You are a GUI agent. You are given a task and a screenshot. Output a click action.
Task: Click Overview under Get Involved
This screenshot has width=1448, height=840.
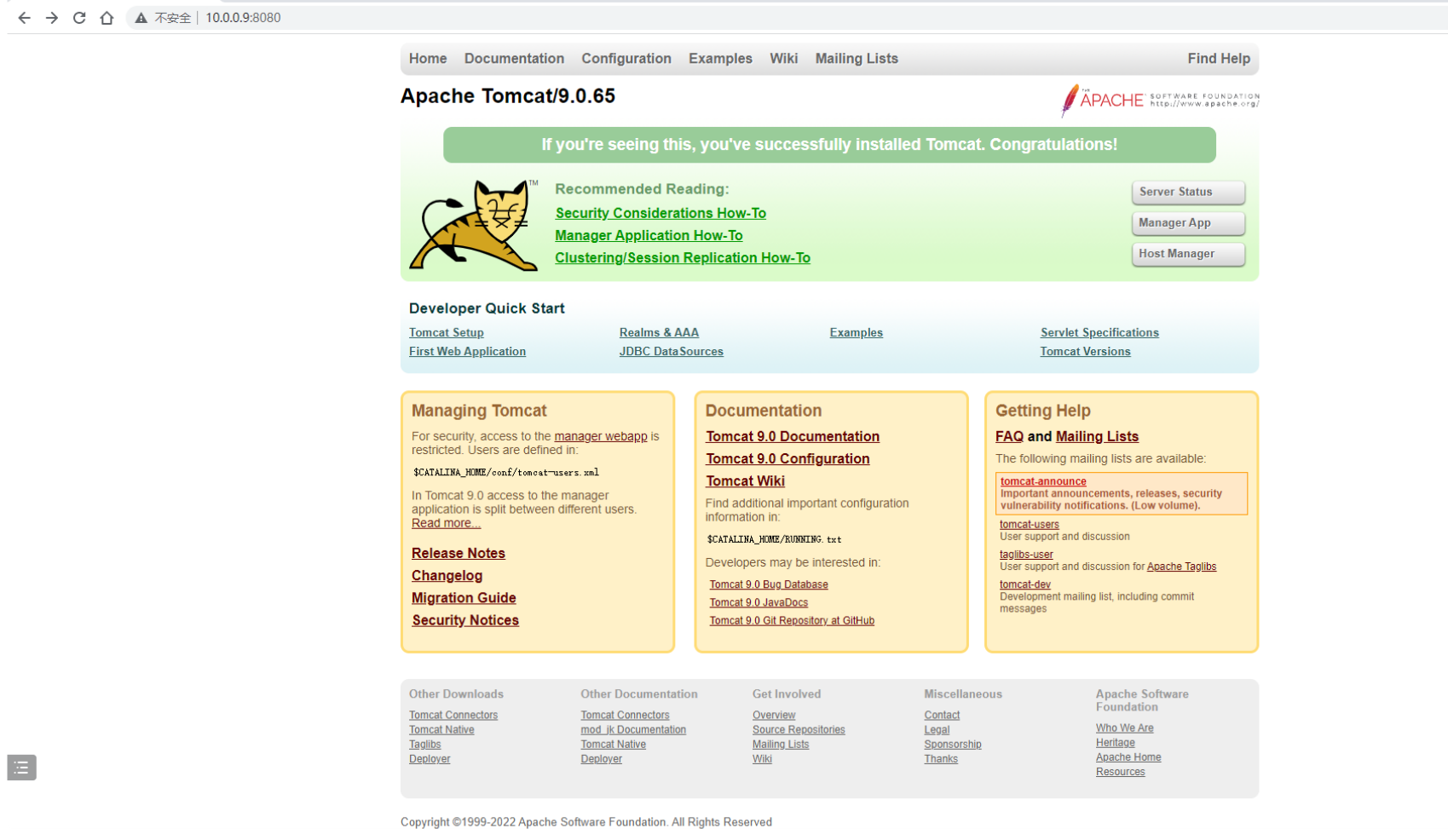coord(774,716)
